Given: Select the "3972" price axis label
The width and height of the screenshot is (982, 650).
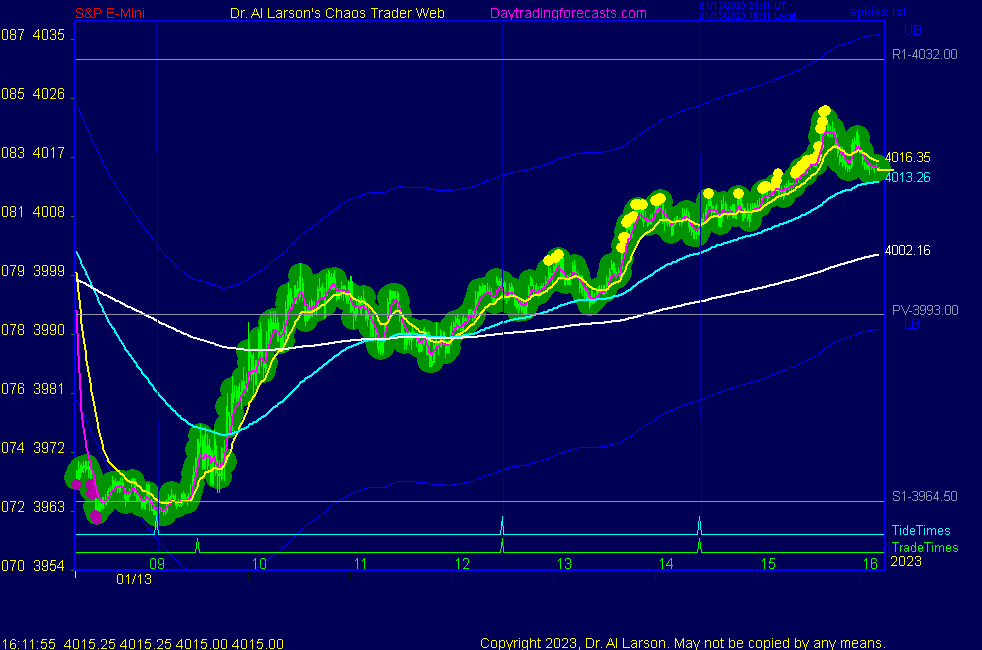Looking at the screenshot, I should pos(49,448).
